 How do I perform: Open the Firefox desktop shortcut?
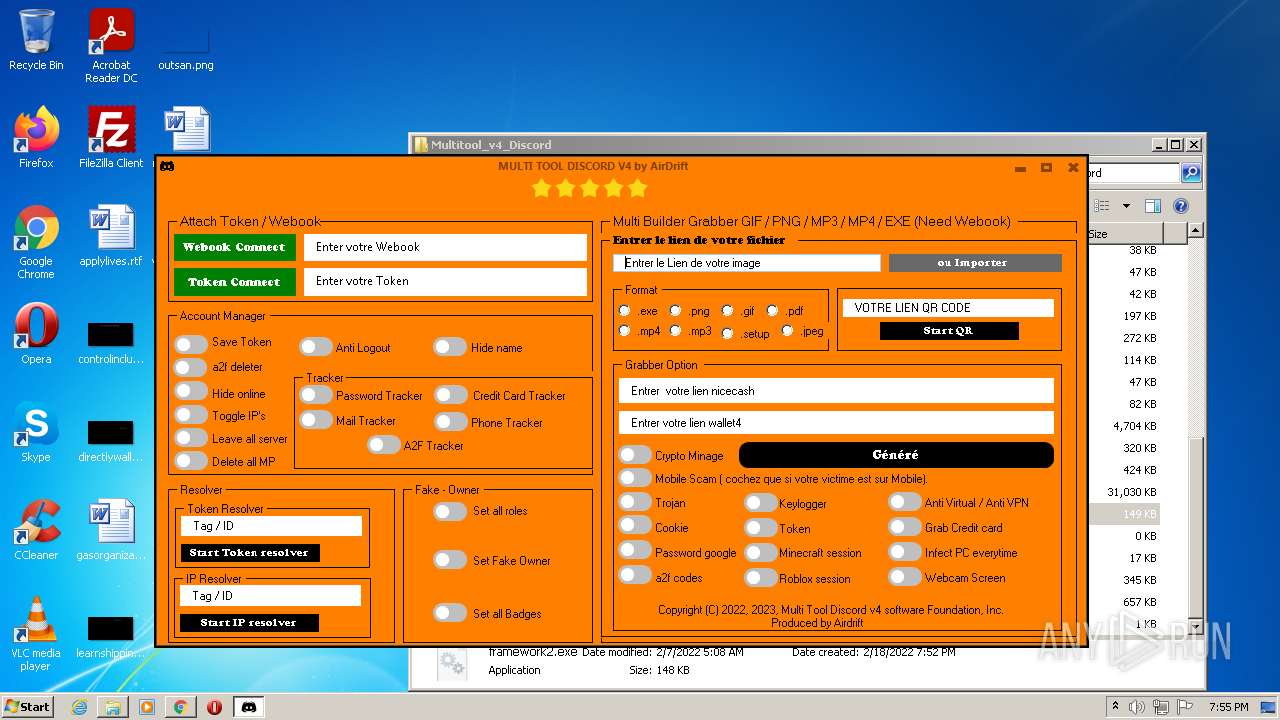click(36, 137)
